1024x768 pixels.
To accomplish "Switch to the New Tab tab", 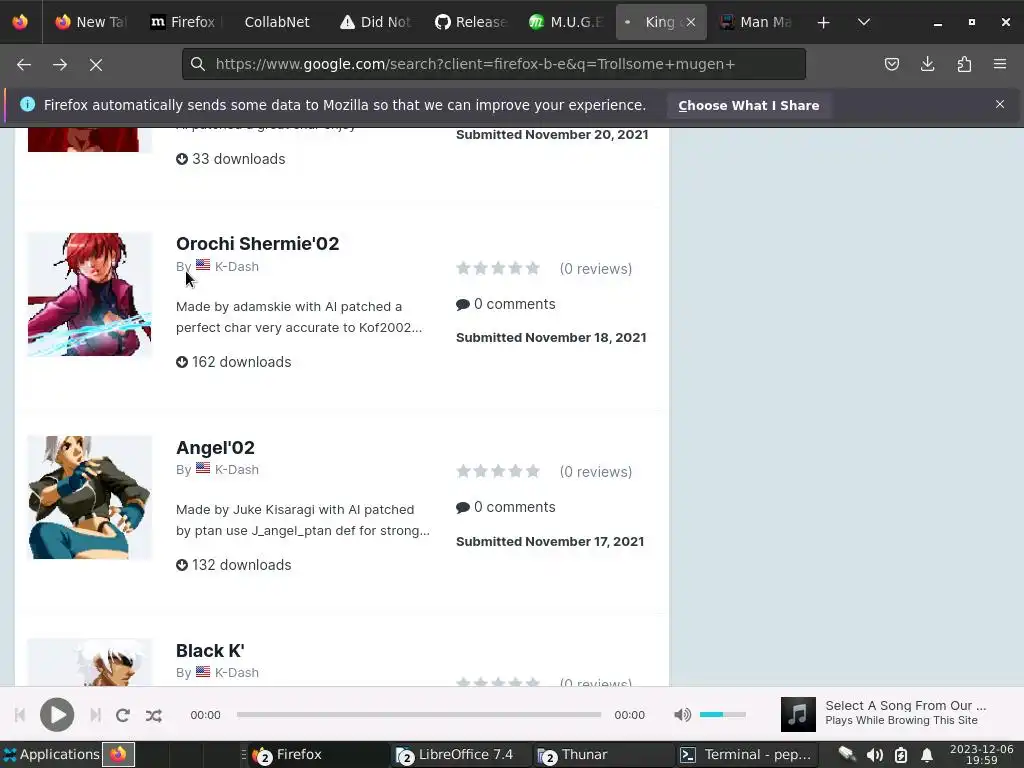I will coord(90,22).
